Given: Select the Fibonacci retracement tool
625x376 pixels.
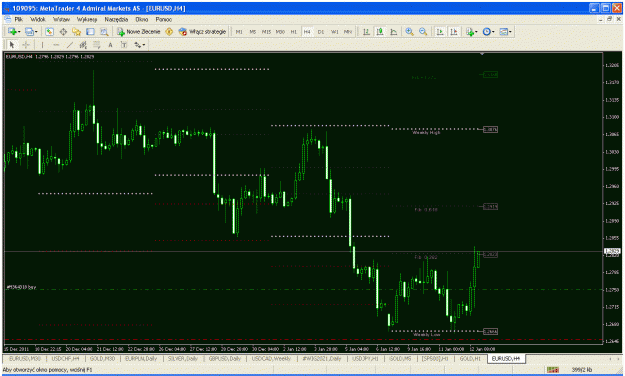Looking at the screenshot, I should [96, 45].
